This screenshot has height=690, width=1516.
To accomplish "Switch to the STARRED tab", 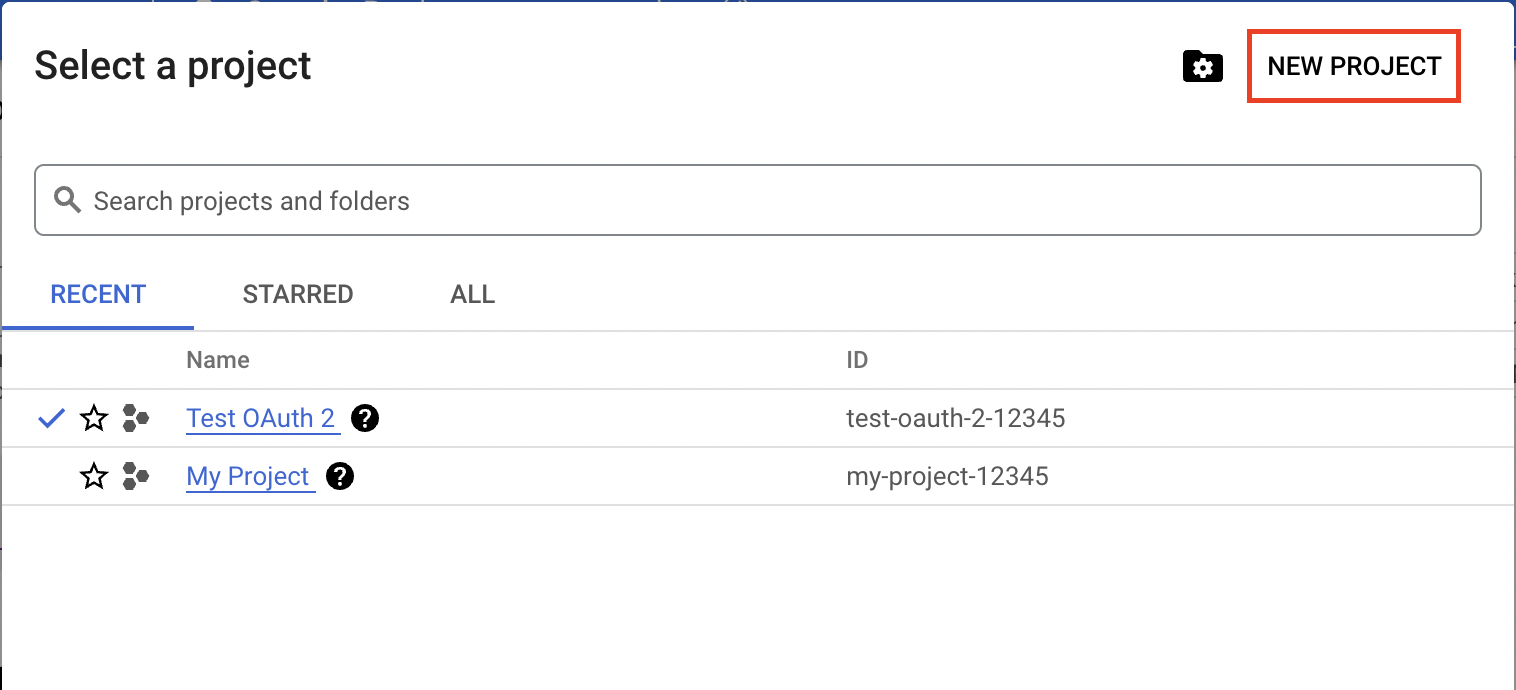I will click(297, 294).
